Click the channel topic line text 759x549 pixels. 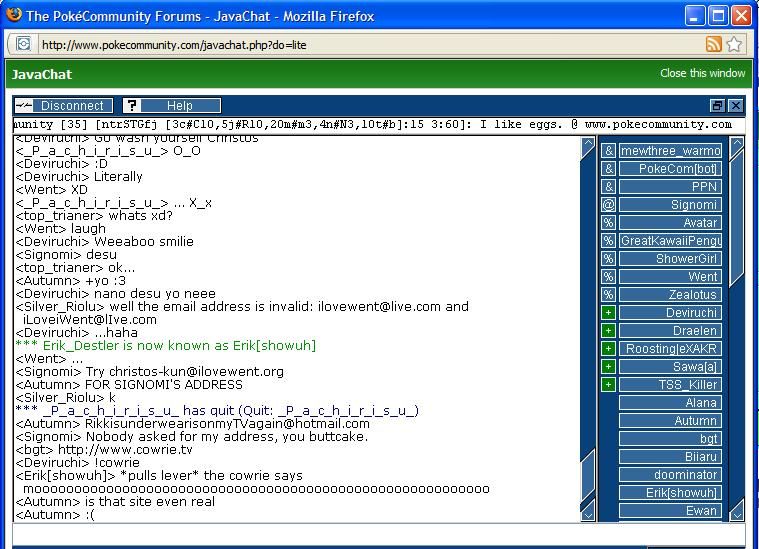click(373, 124)
